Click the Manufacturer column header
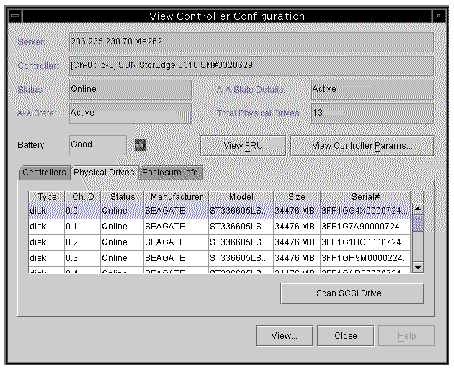 176,197
